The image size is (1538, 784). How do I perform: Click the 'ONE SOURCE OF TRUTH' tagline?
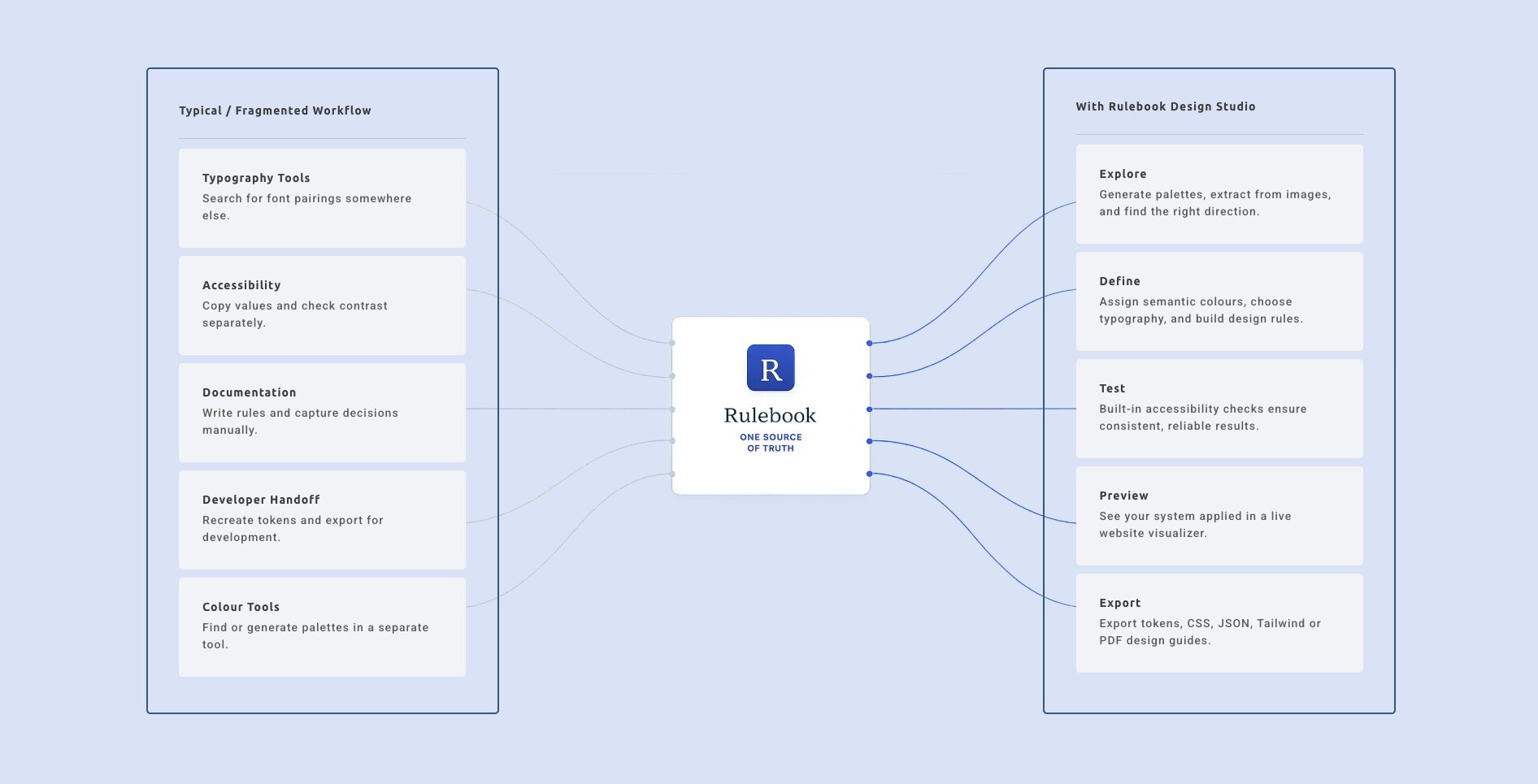(771, 443)
